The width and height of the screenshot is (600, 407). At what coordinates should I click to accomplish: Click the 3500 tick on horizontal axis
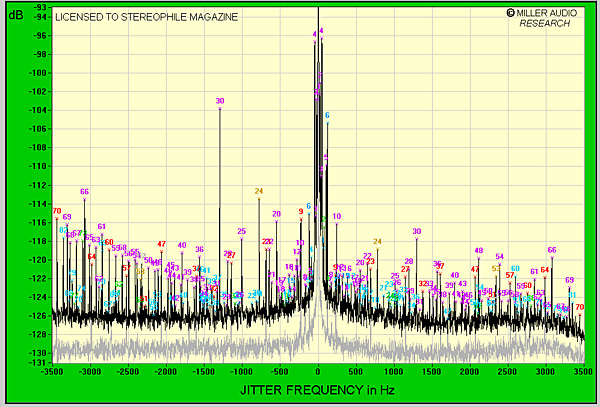pos(583,370)
